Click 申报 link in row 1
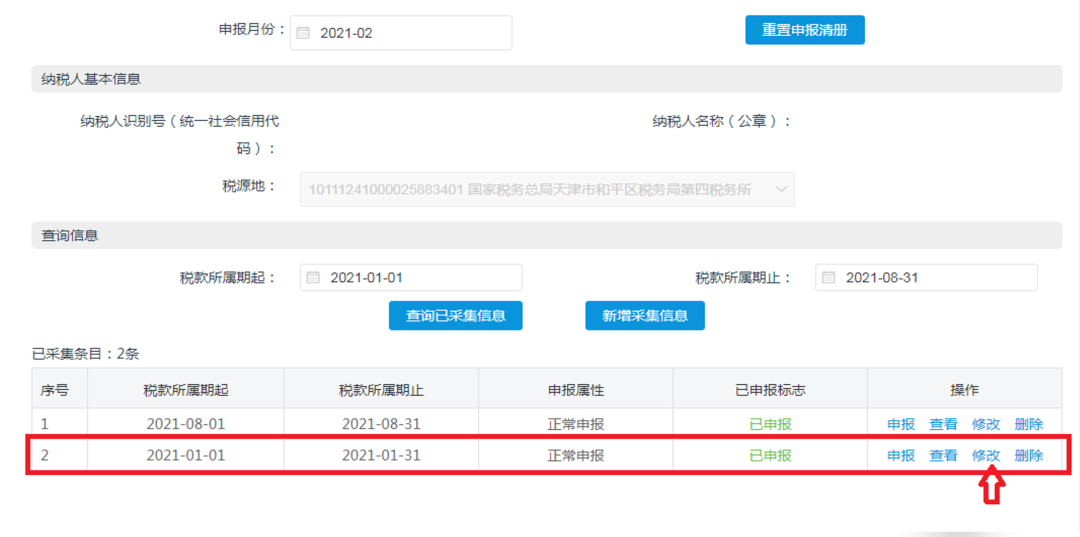Image resolution: width=1080 pixels, height=537 pixels. pos(901,424)
